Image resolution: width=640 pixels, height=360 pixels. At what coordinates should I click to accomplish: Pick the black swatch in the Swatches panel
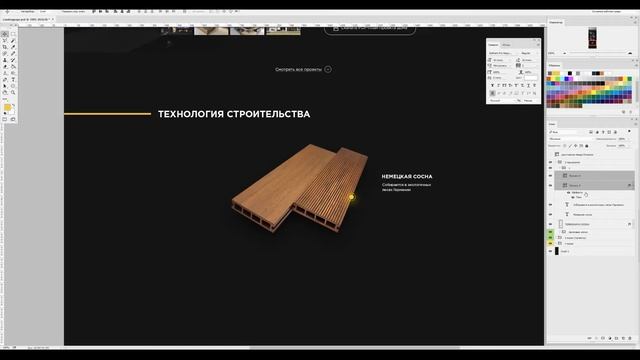[x=570, y=73]
